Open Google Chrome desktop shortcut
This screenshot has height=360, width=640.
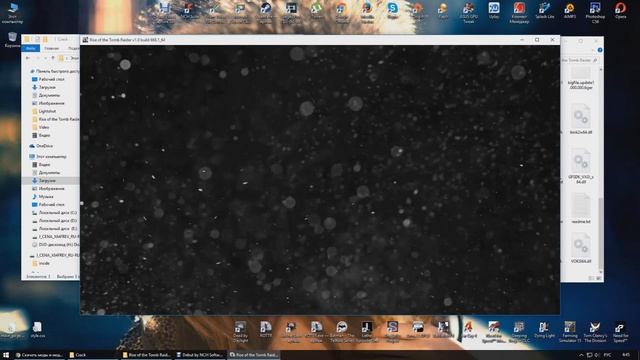342,12
